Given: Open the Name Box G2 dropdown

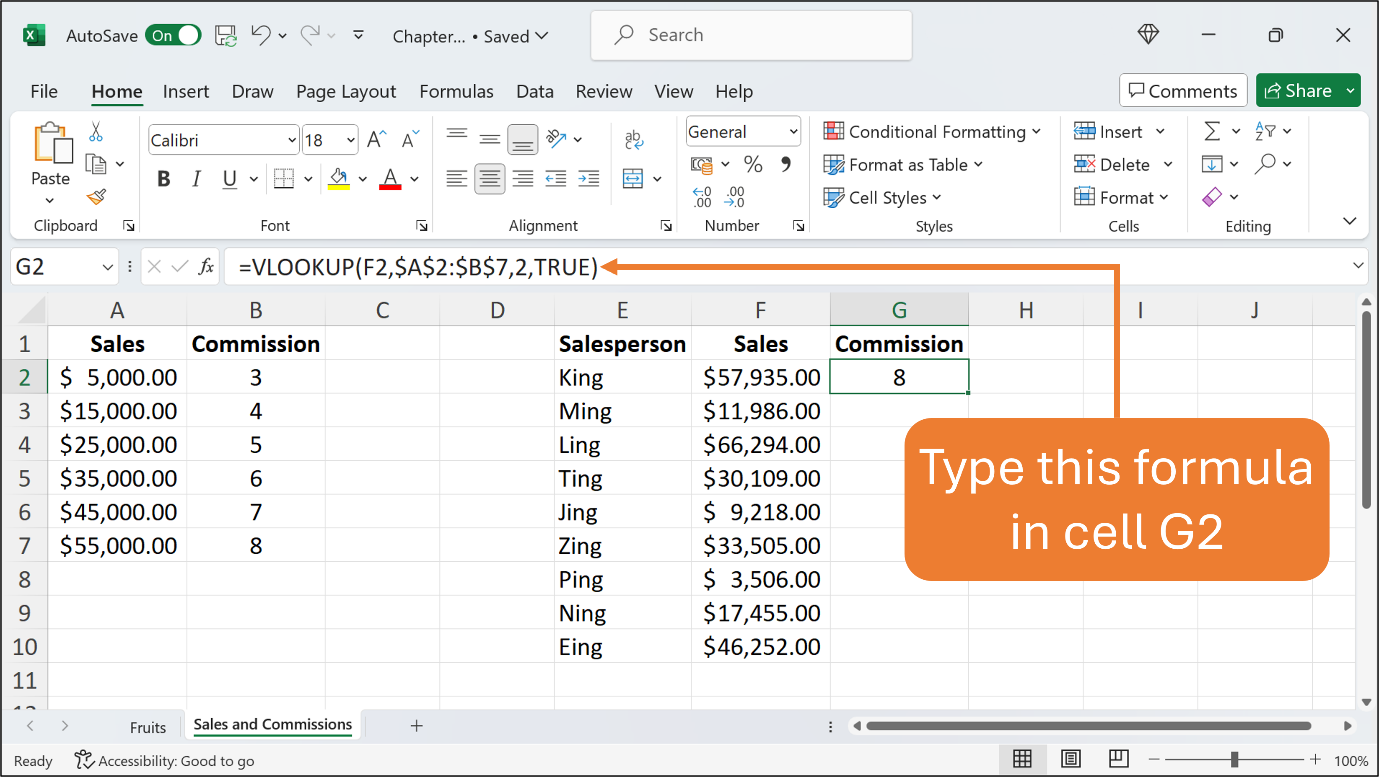Looking at the screenshot, I should (x=108, y=267).
